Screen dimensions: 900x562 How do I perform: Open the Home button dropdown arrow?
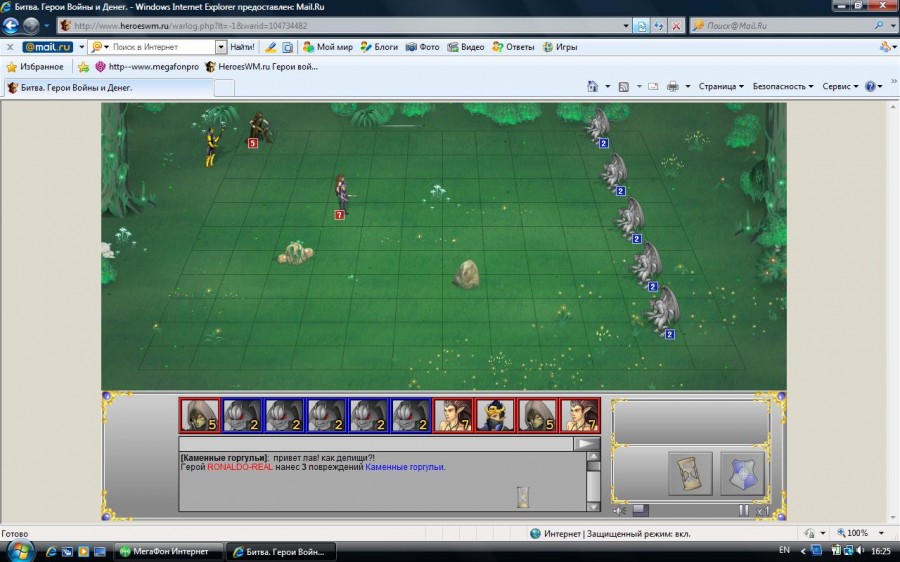[607, 87]
